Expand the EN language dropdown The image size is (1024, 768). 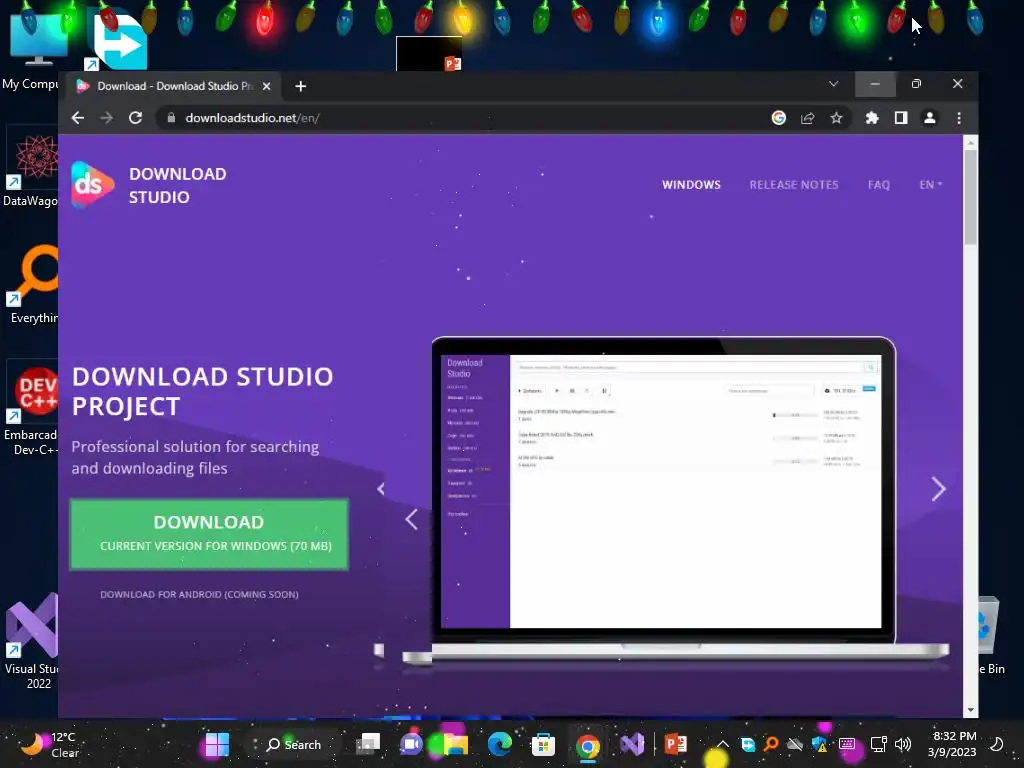click(930, 185)
